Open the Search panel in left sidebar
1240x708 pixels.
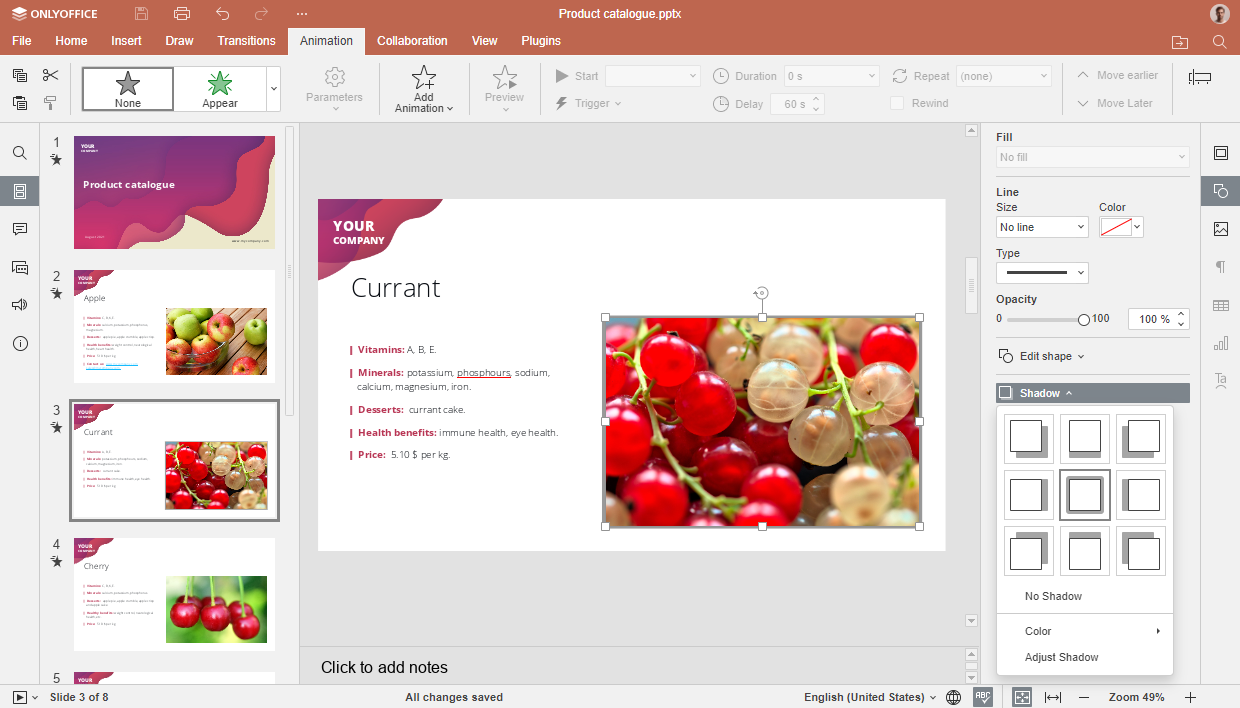[x=20, y=153]
